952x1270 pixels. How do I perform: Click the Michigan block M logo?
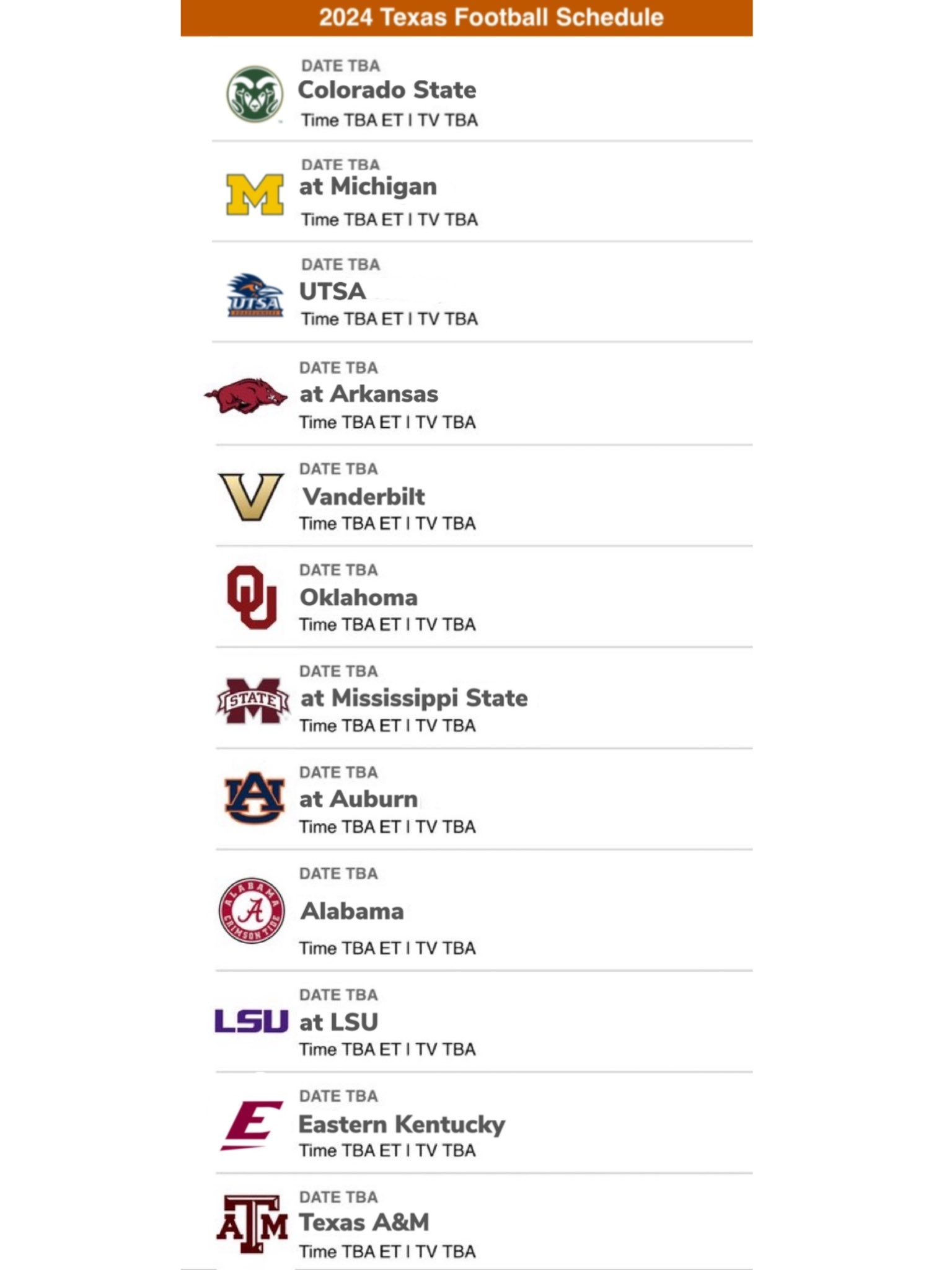255,194
